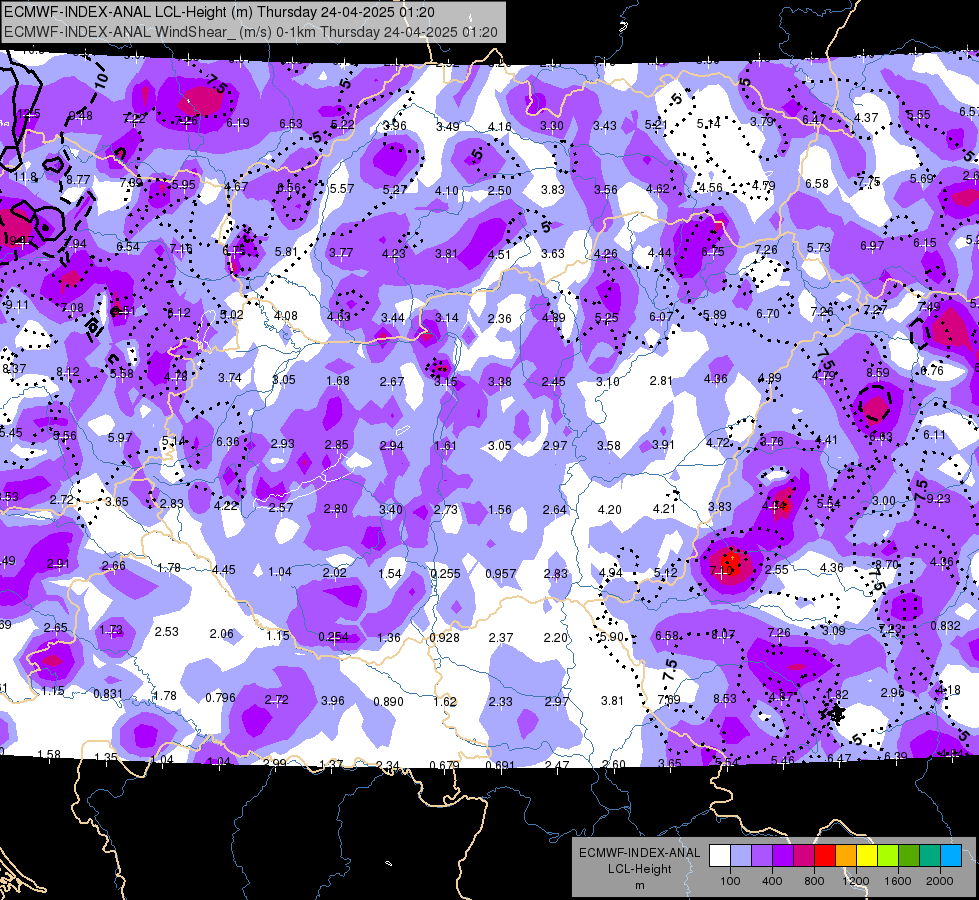Click the wind shear value 2.36

point(499,319)
